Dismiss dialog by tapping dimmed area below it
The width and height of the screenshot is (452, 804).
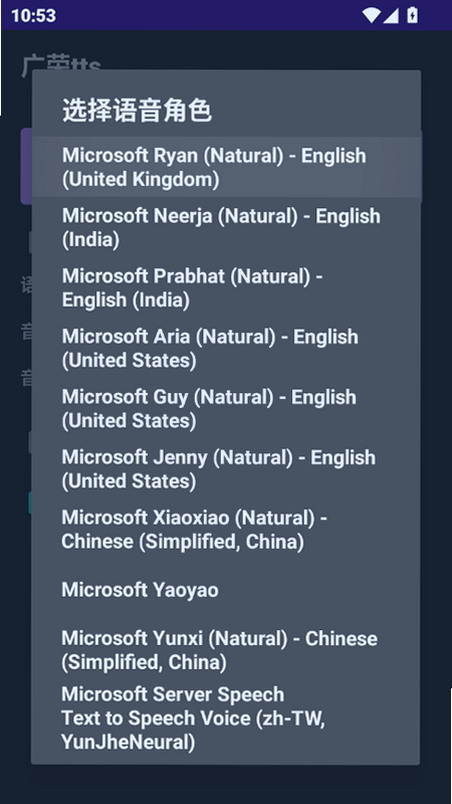click(226, 783)
